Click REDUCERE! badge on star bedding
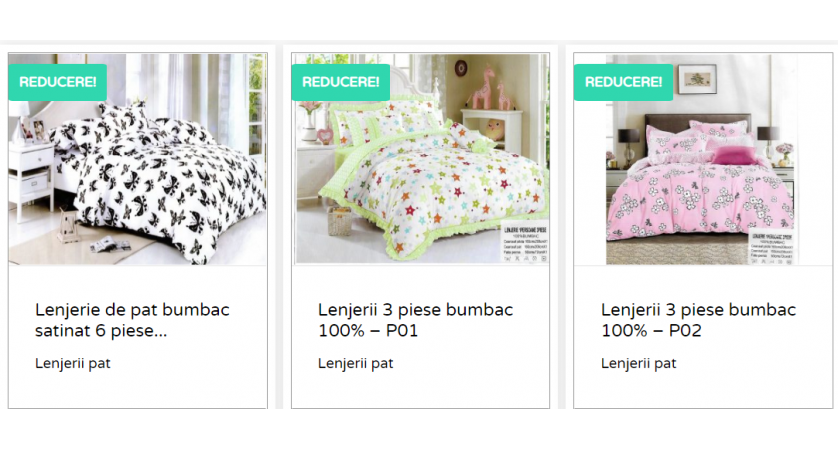Screen dimensions: 838x450 click(x=341, y=82)
